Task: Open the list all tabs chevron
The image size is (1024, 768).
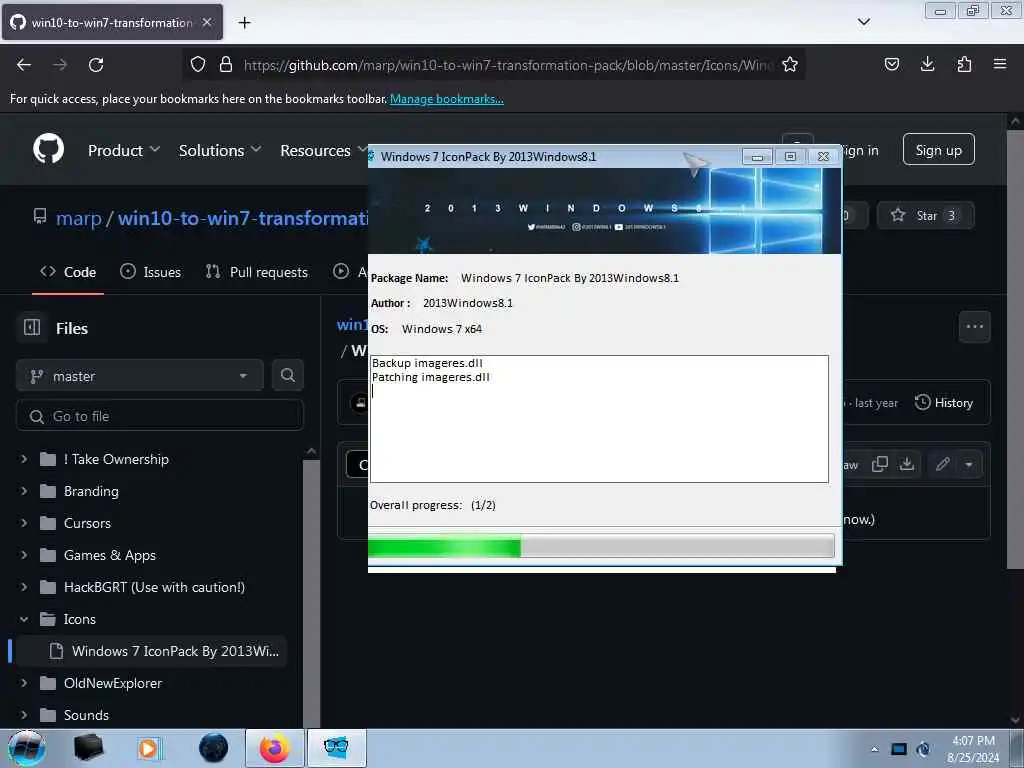Action: tap(863, 22)
